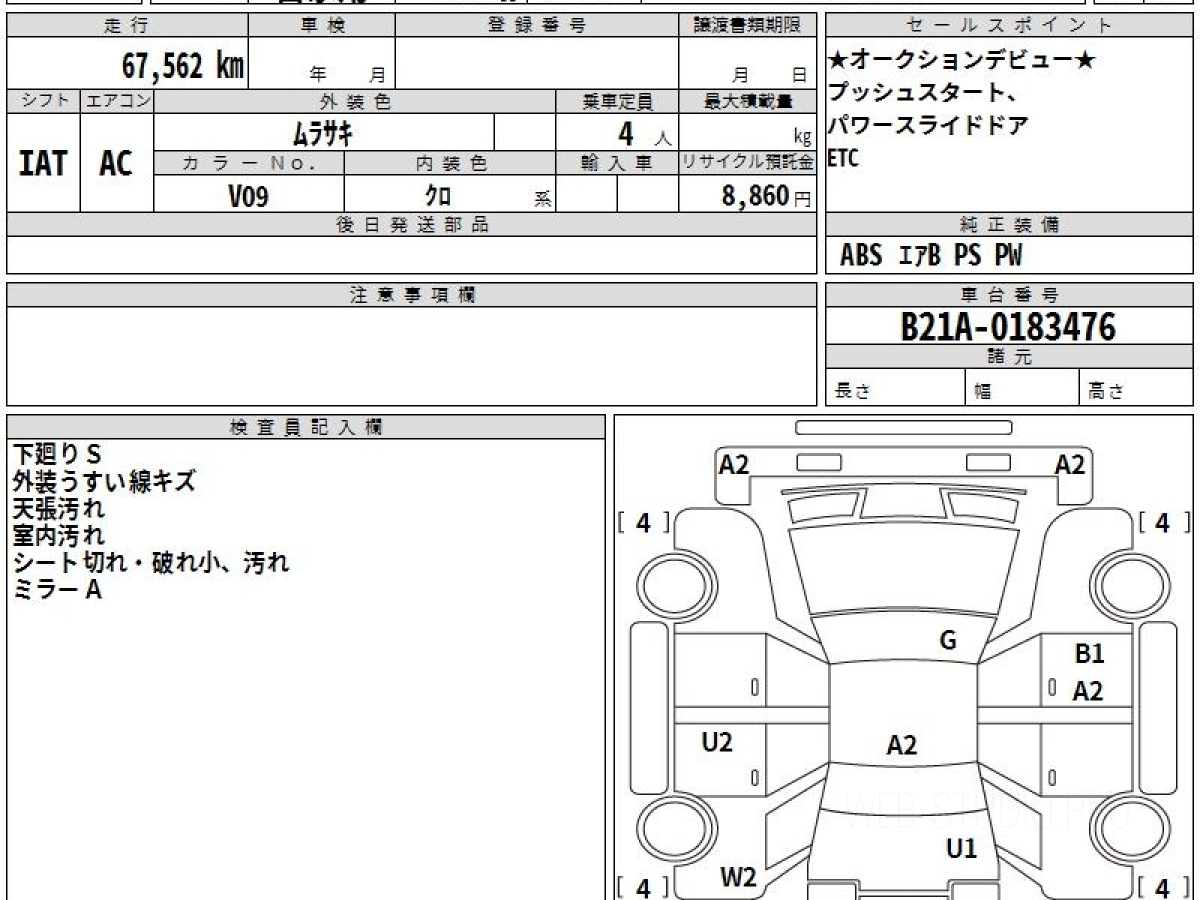Click the 外装うすい線キズ note
1200x900 pixels.
[x=103, y=482]
